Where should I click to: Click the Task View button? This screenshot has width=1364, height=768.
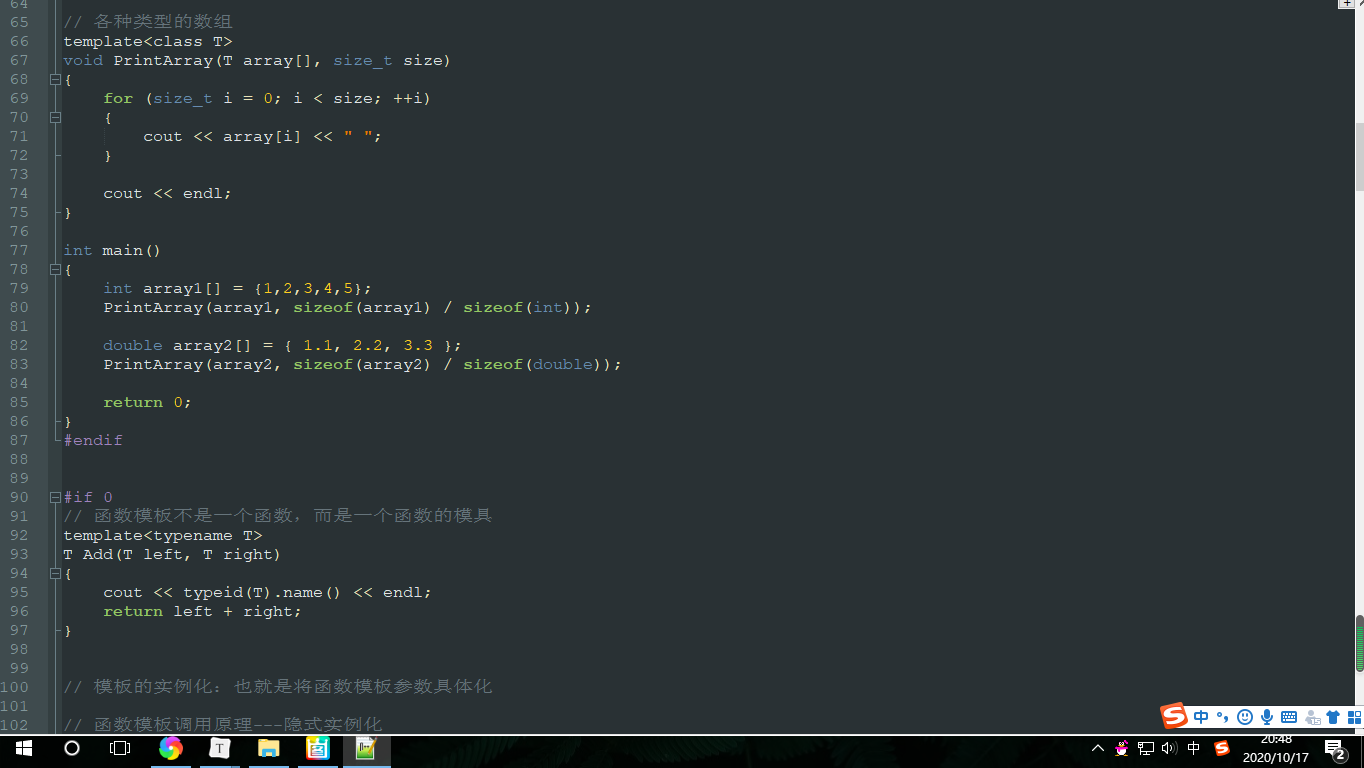[119, 748]
